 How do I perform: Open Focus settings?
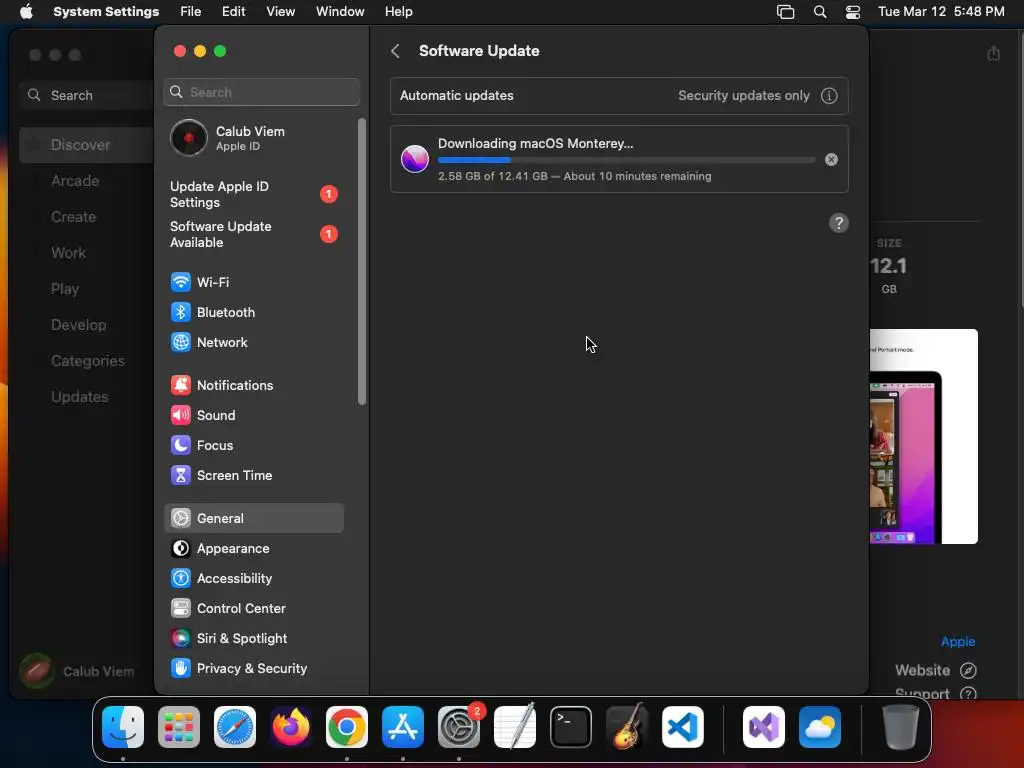coord(253,445)
